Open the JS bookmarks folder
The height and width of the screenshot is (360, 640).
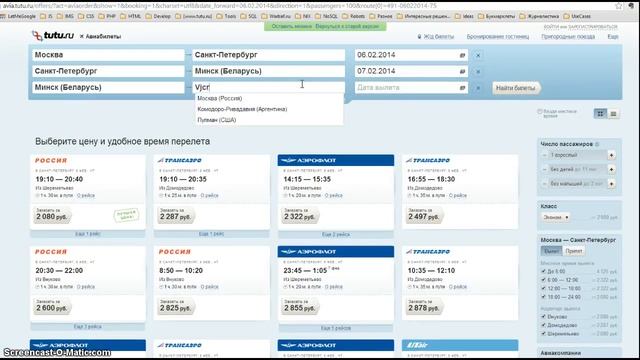click(47, 16)
